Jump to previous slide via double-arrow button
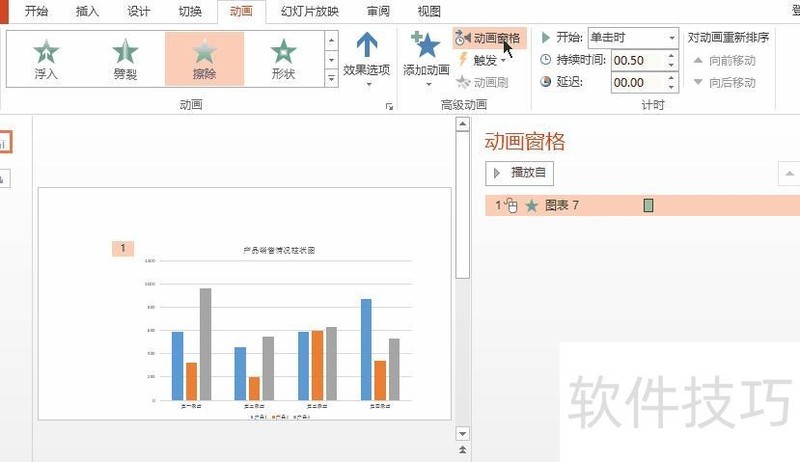Viewport: 800px width, 462px height. [x=462, y=450]
